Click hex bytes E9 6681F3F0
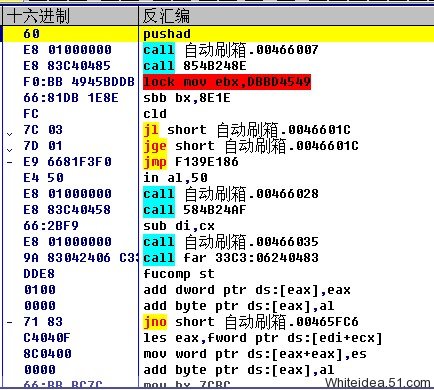The image size is (434, 390). pos(67,162)
